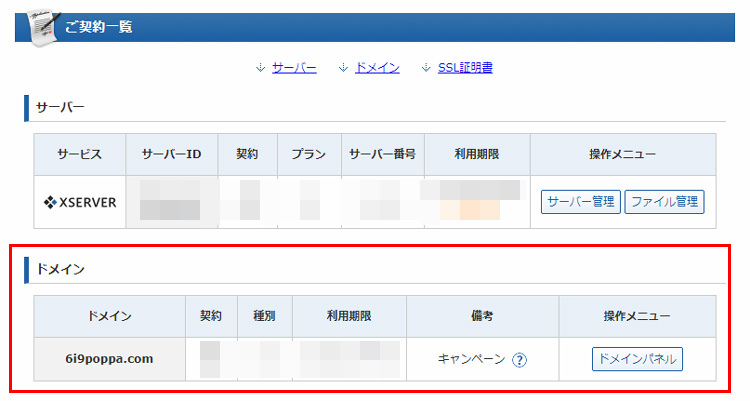The height and width of the screenshot is (401, 750).
Task: Click the 備考 column header
Action: click(482, 316)
